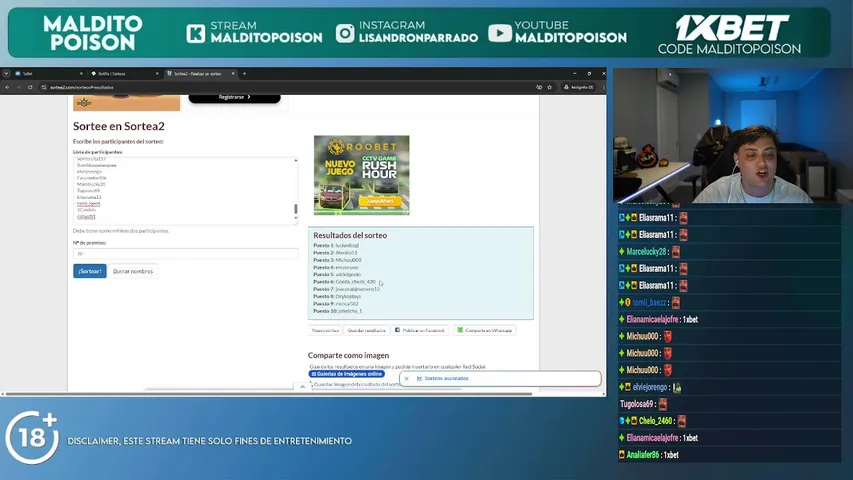The width and height of the screenshot is (853, 480).
Task: Click the YouTube logo icon in banner
Action: (x=500, y=33)
